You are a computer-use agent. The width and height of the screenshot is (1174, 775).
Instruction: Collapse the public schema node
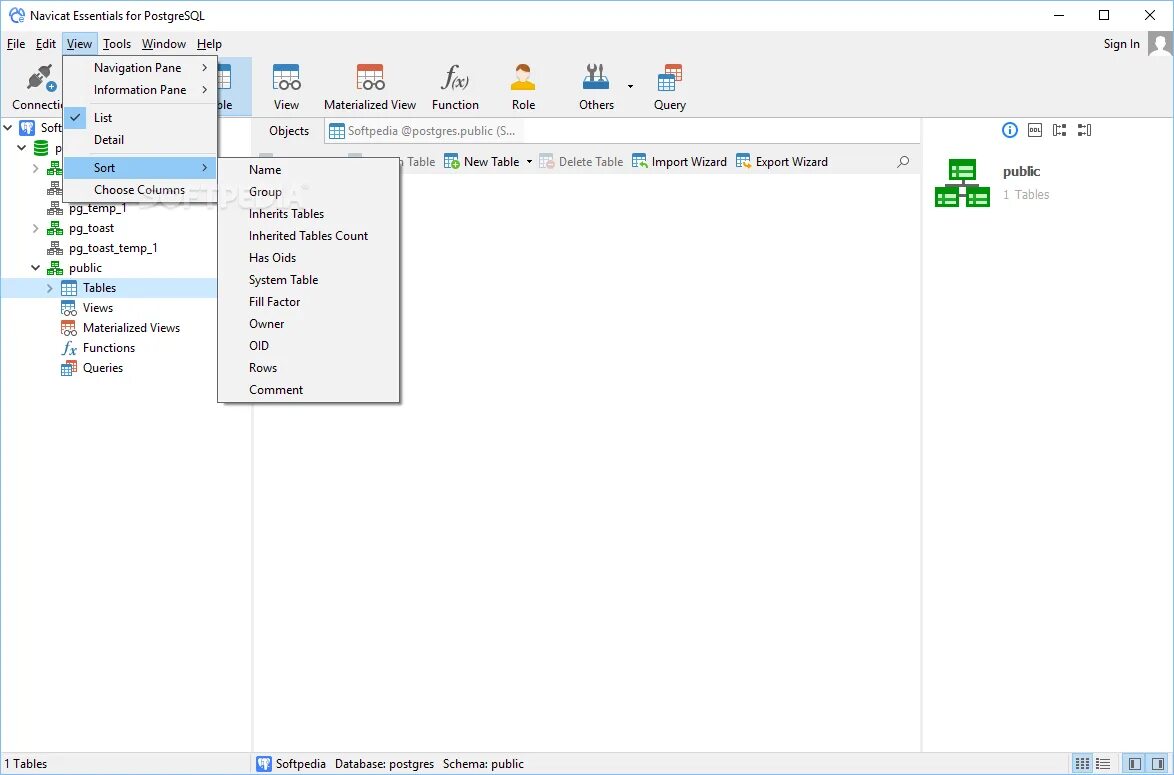(x=35, y=267)
